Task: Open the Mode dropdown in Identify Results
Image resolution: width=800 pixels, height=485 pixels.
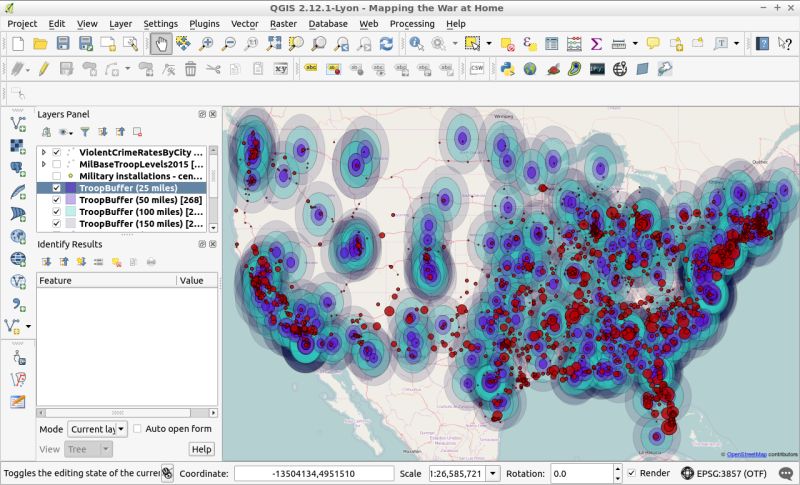Action: pyautogui.click(x=97, y=429)
